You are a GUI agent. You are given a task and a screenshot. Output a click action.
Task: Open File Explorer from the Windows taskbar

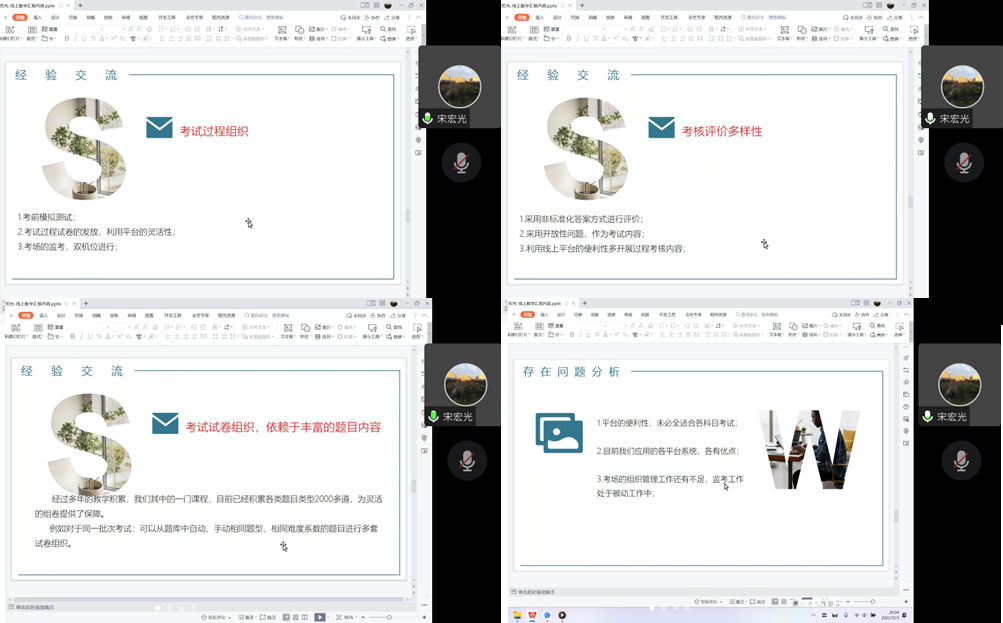[x=518, y=615]
